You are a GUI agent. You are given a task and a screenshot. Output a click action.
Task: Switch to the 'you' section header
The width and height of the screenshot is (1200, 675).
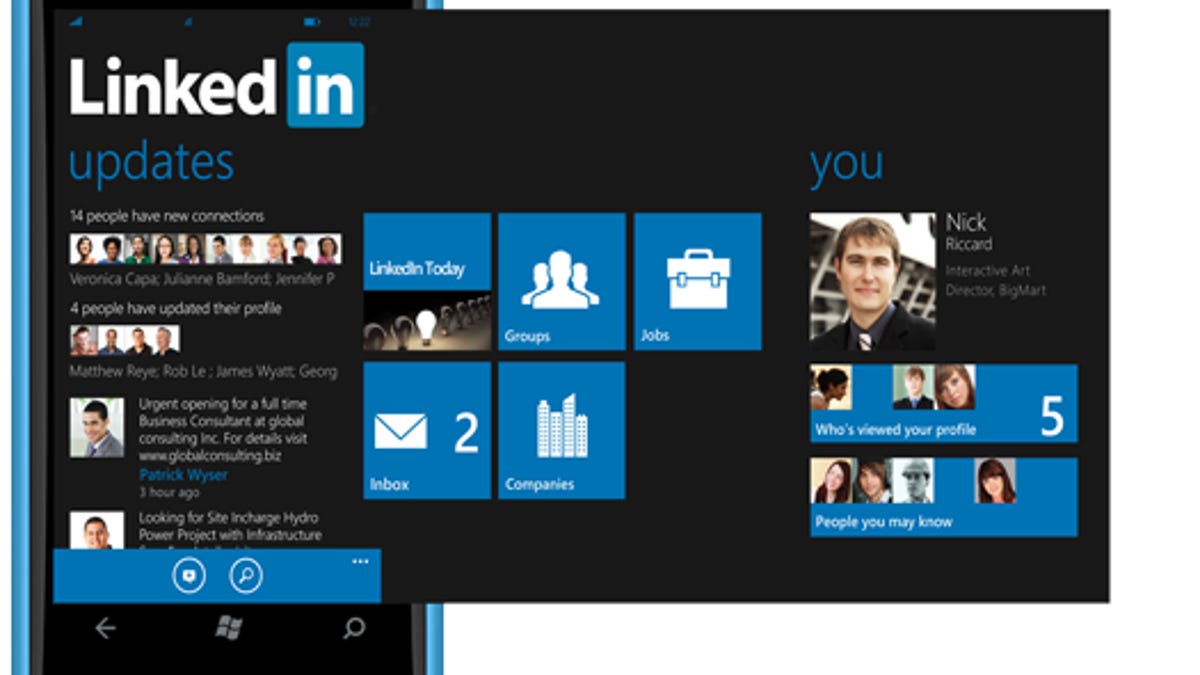tap(846, 165)
